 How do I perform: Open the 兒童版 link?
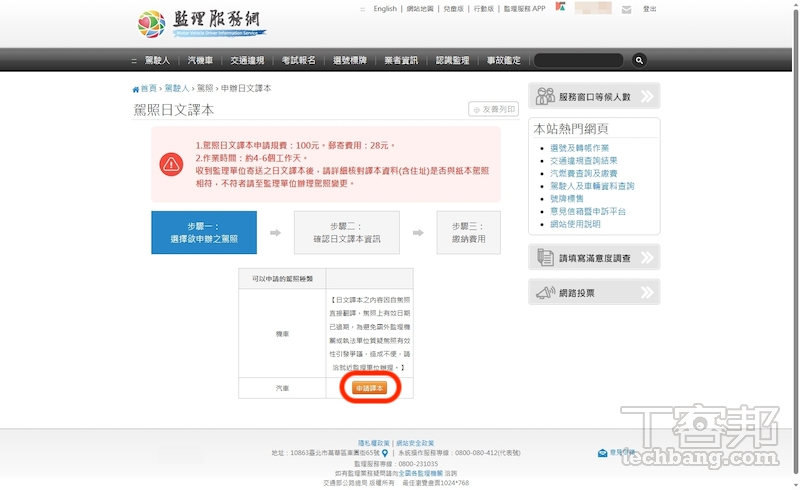[x=454, y=9]
